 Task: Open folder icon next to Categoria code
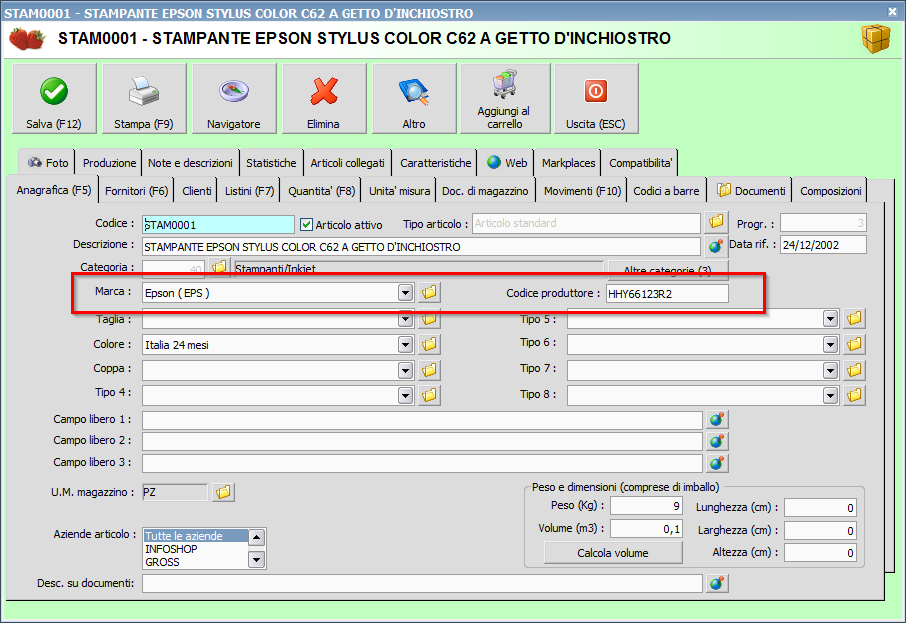[220, 266]
